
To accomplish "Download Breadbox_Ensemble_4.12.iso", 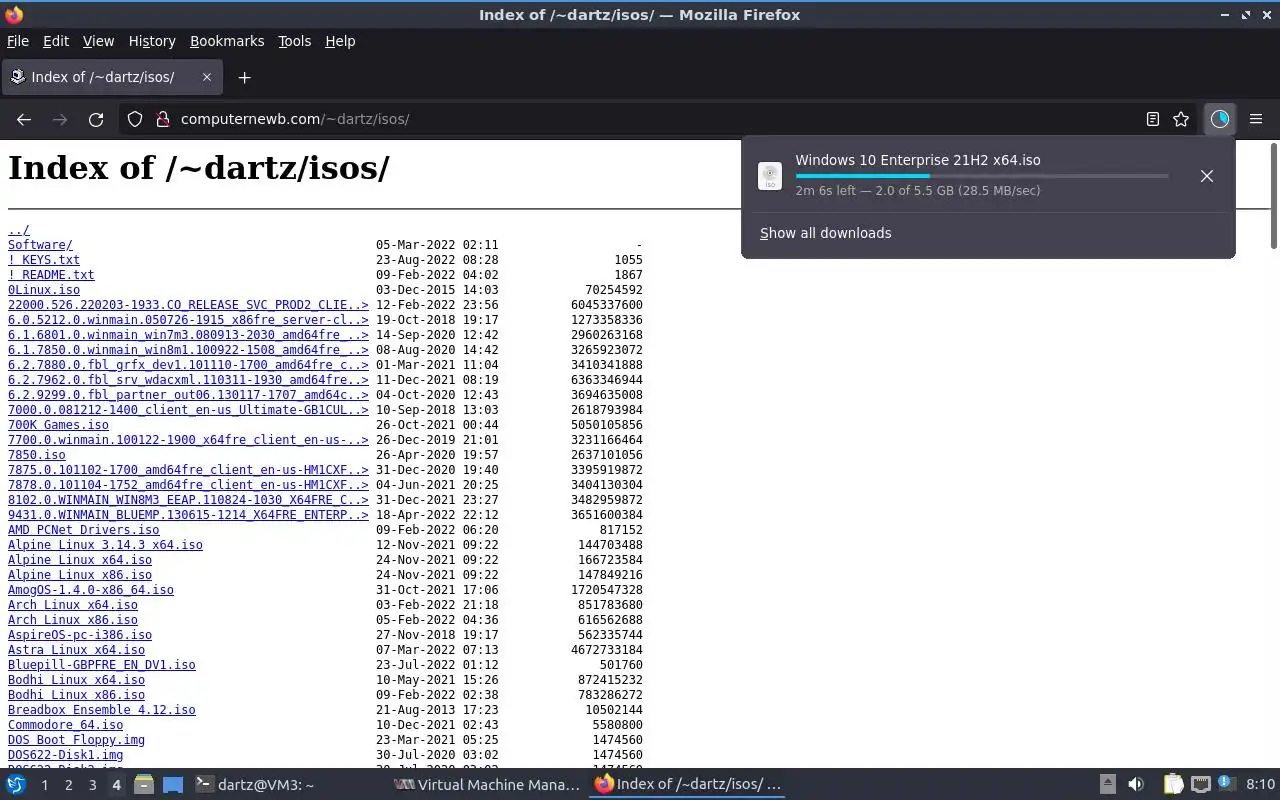I will pyautogui.click(x=102, y=710).
